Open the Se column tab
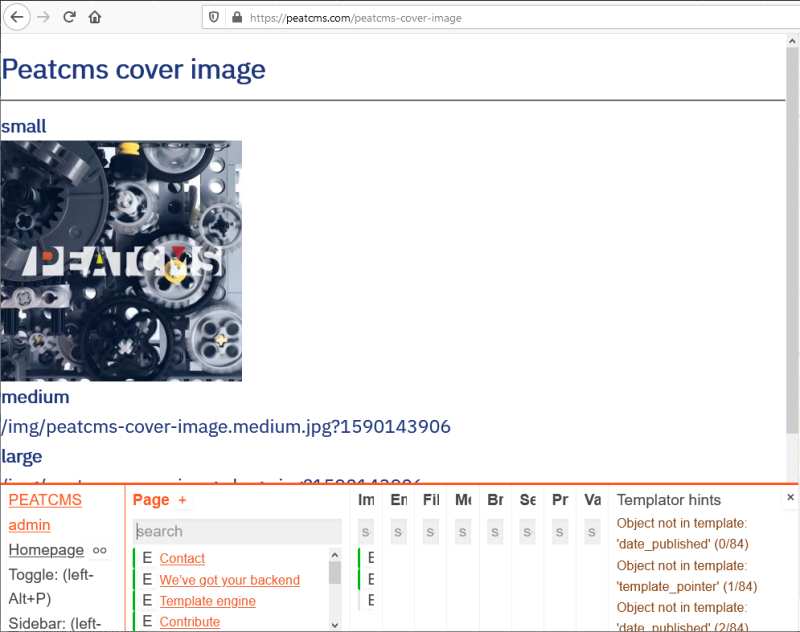 click(528, 500)
